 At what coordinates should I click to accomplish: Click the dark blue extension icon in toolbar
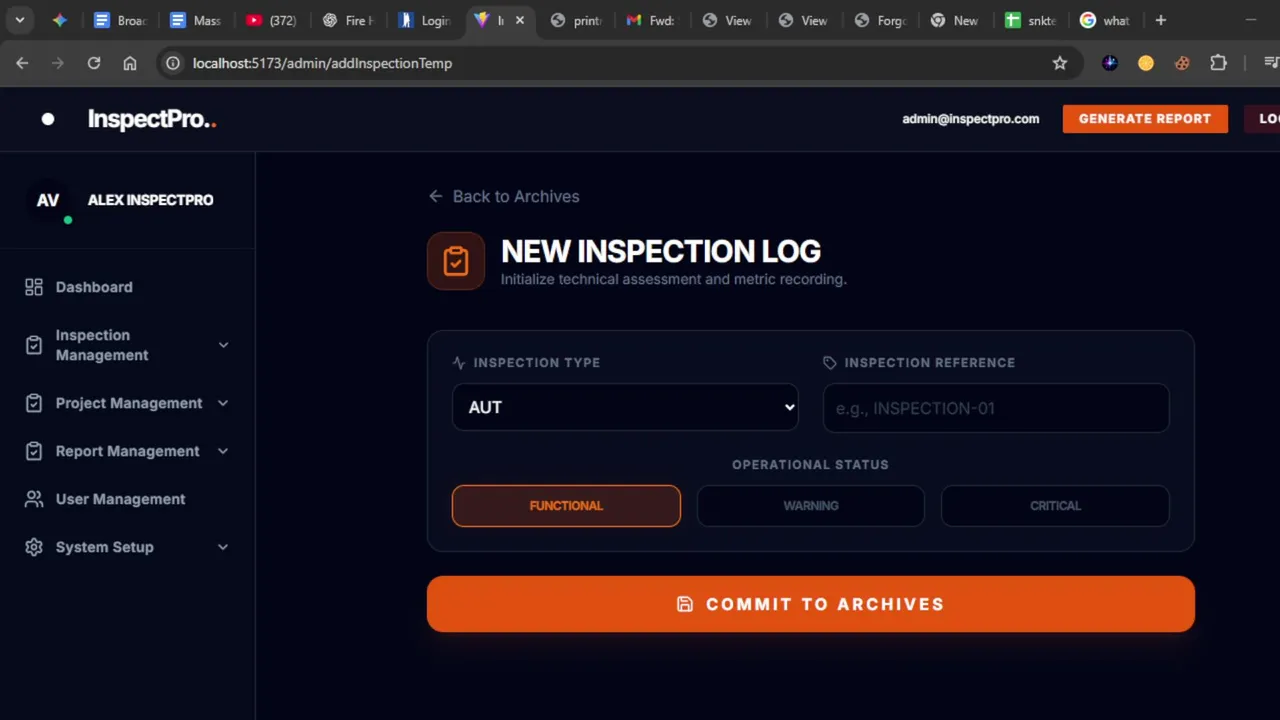tap(1110, 63)
